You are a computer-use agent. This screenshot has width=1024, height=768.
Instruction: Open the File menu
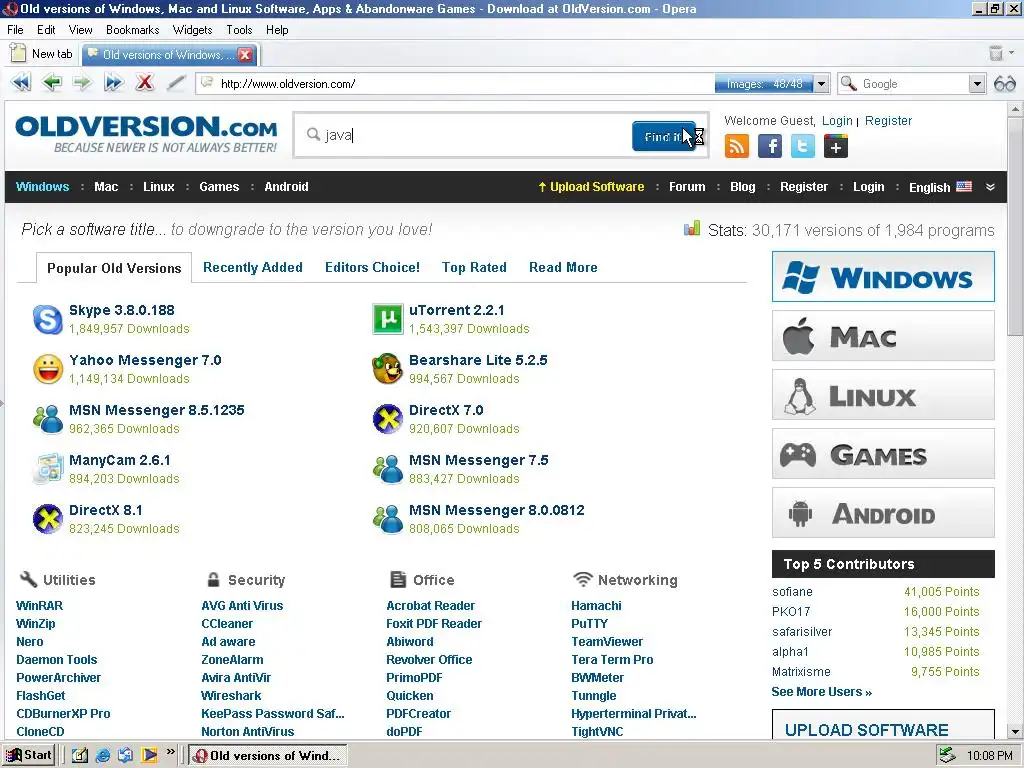tap(15, 29)
